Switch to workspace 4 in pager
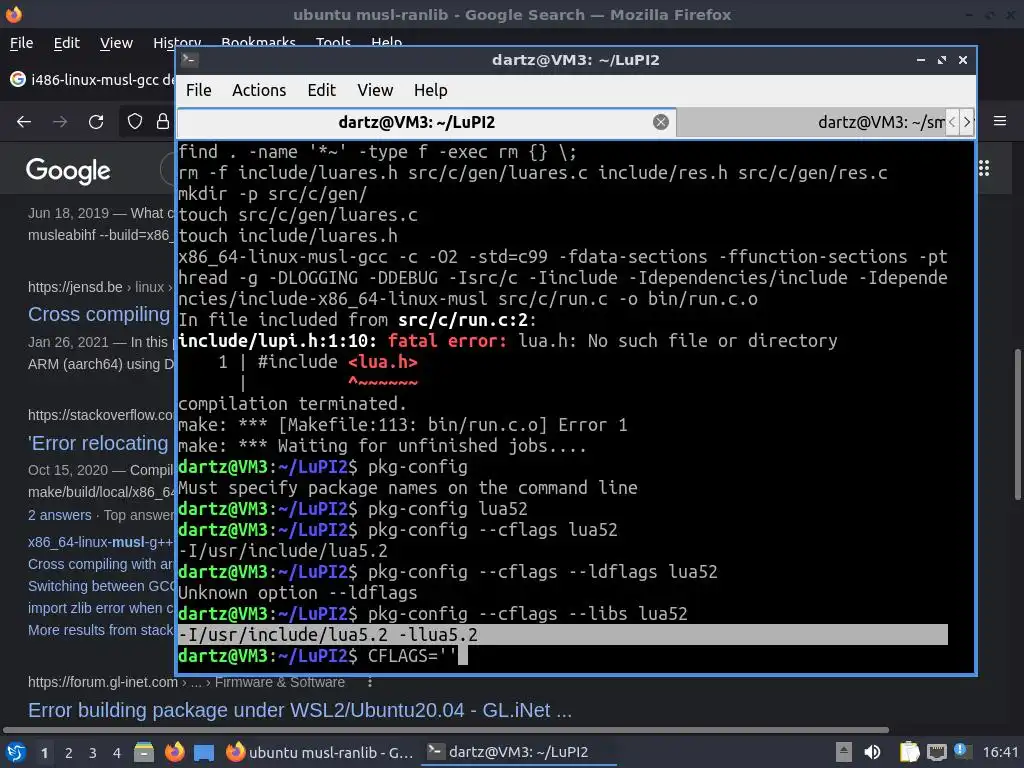This screenshot has width=1024, height=768. 117,753
